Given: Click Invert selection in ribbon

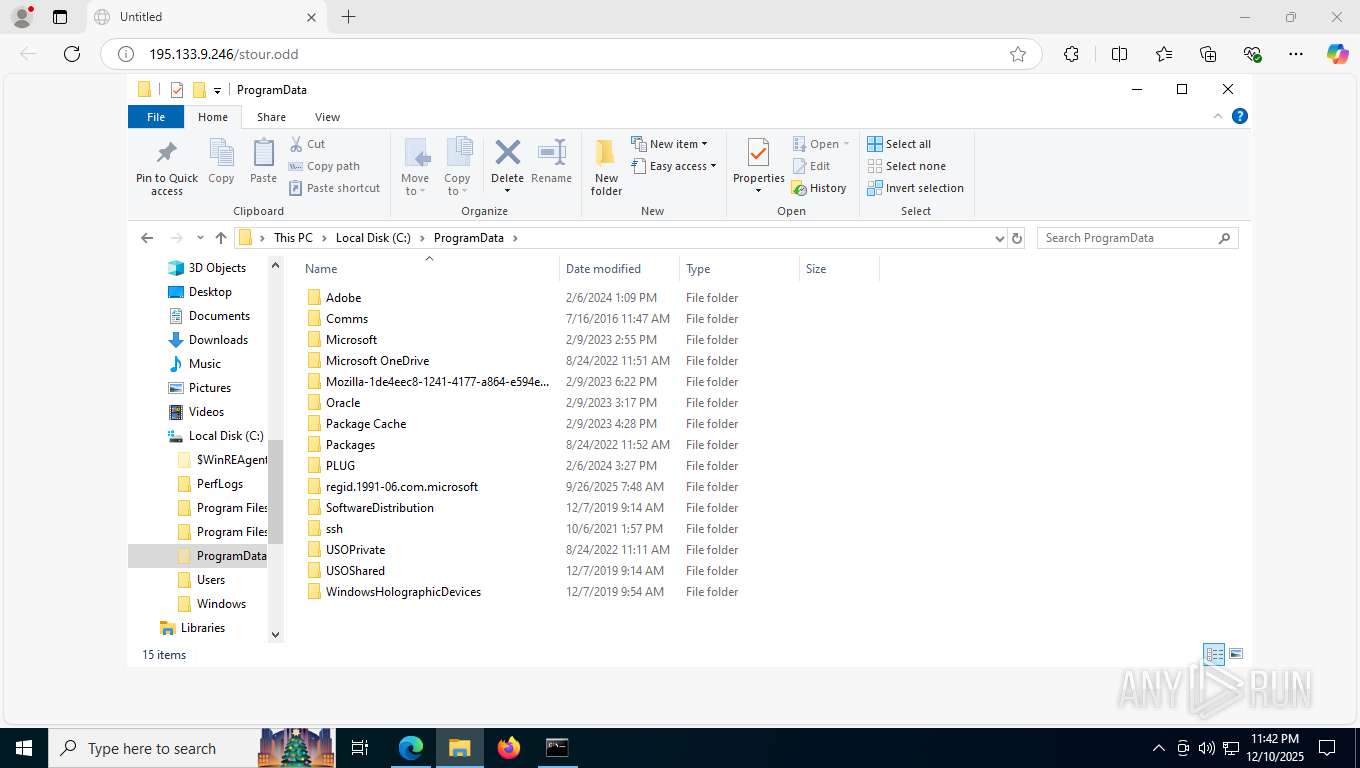Looking at the screenshot, I should pyautogui.click(x=915, y=188).
